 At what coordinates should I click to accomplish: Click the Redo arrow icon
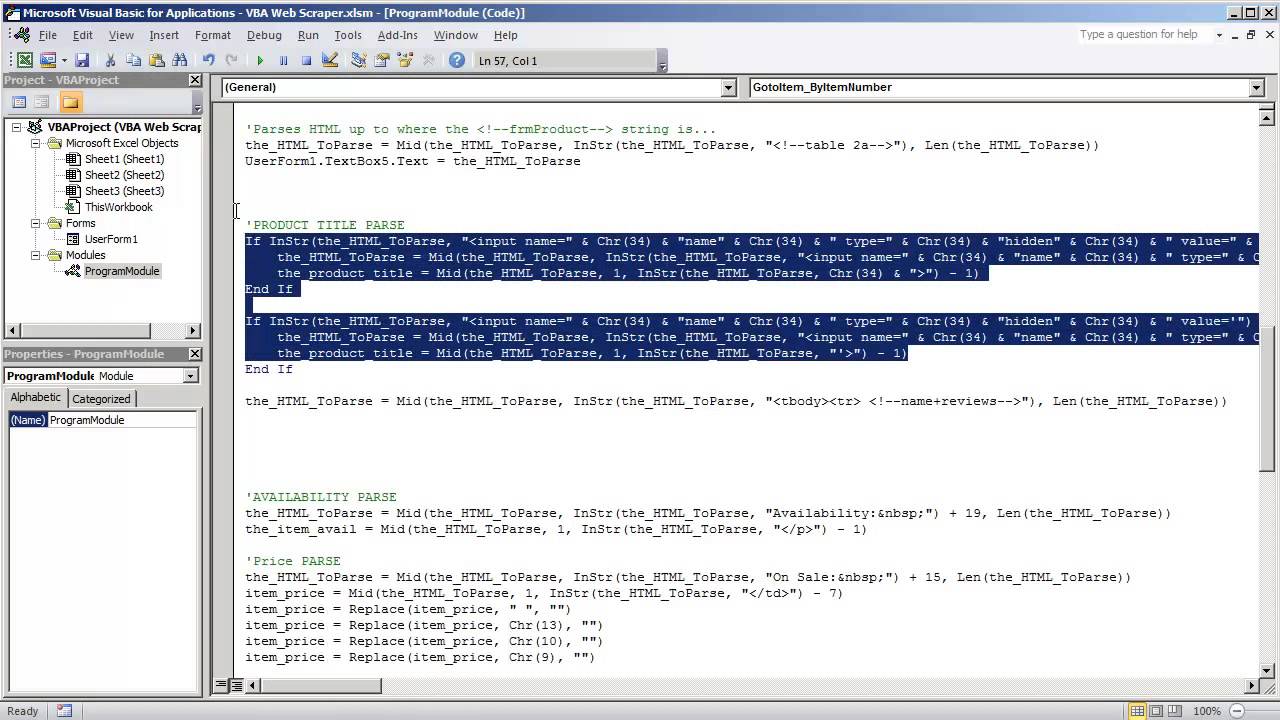coord(231,61)
